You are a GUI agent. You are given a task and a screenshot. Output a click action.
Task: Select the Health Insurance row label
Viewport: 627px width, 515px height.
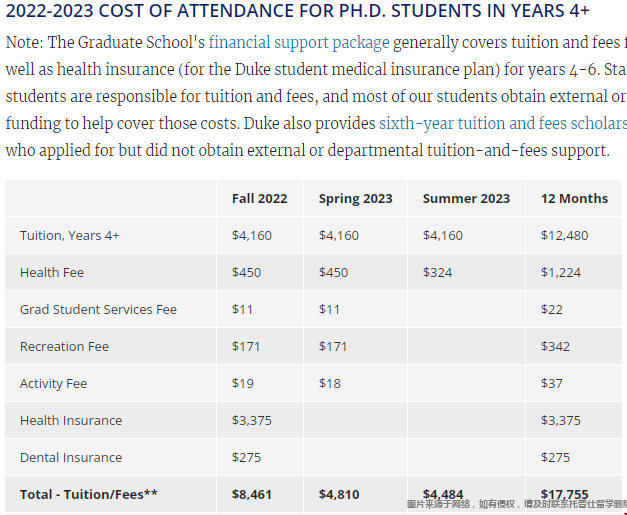[71, 420]
